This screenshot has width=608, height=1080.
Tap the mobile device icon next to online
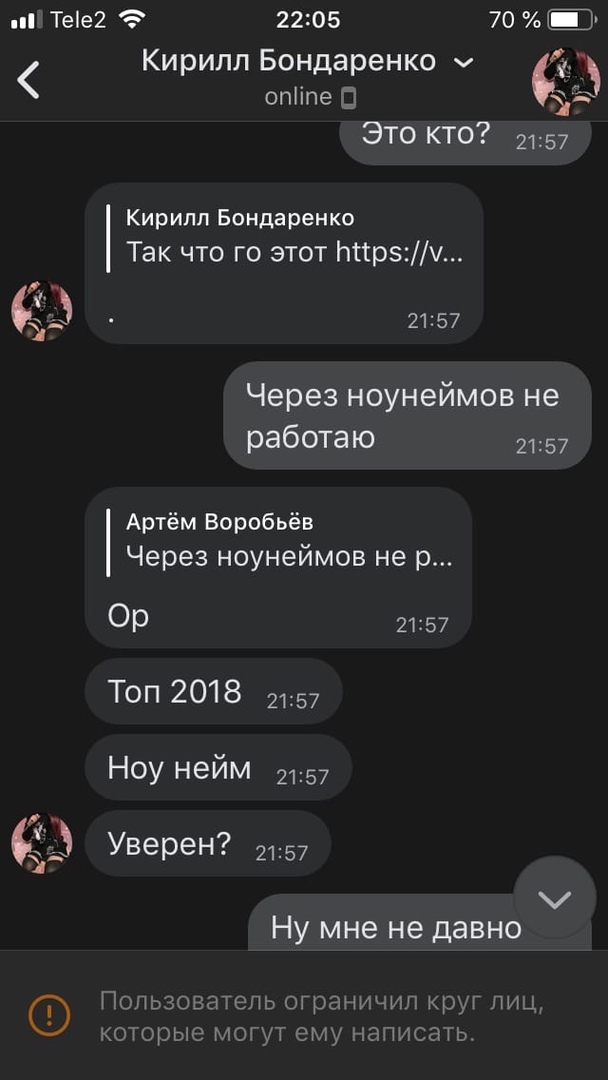click(x=349, y=98)
